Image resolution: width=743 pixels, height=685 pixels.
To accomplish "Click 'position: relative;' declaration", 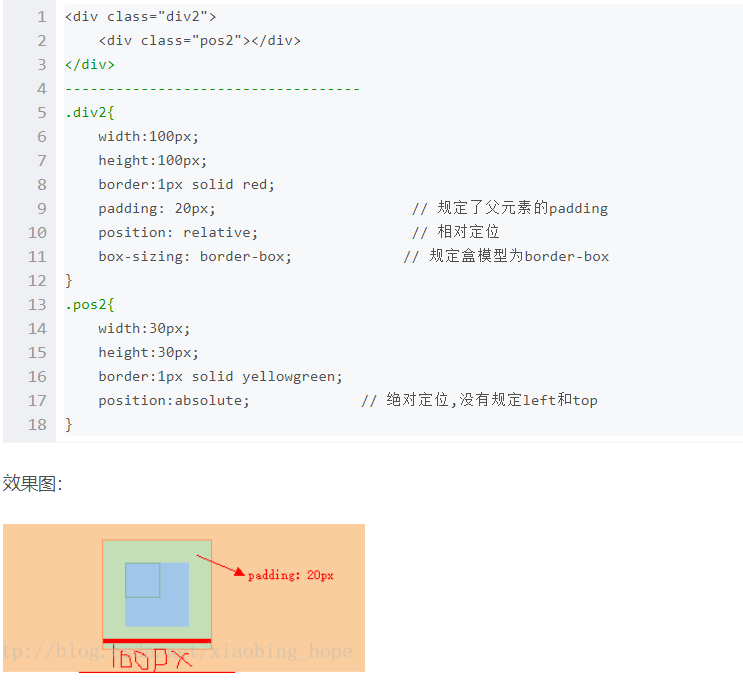I will [x=178, y=233].
